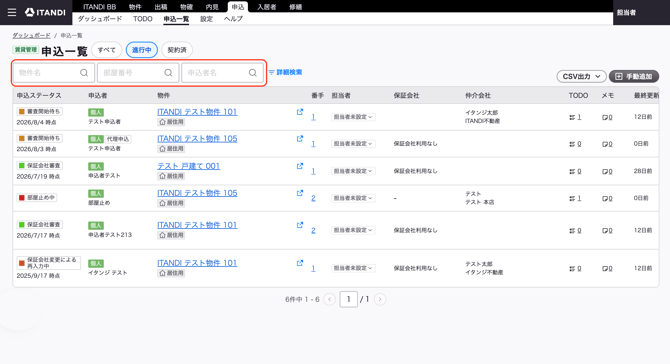Viewport: 670px width, 364px height.
Task: Open external link icon in the 2026/8/4 row
Action: pos(300,112)
